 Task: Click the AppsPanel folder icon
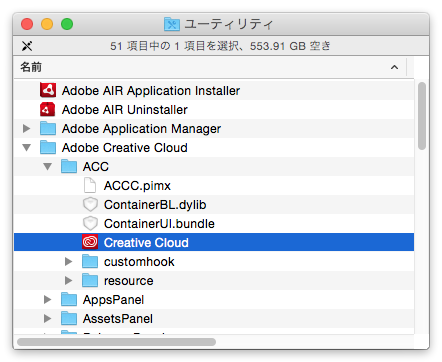click(69, 299)
